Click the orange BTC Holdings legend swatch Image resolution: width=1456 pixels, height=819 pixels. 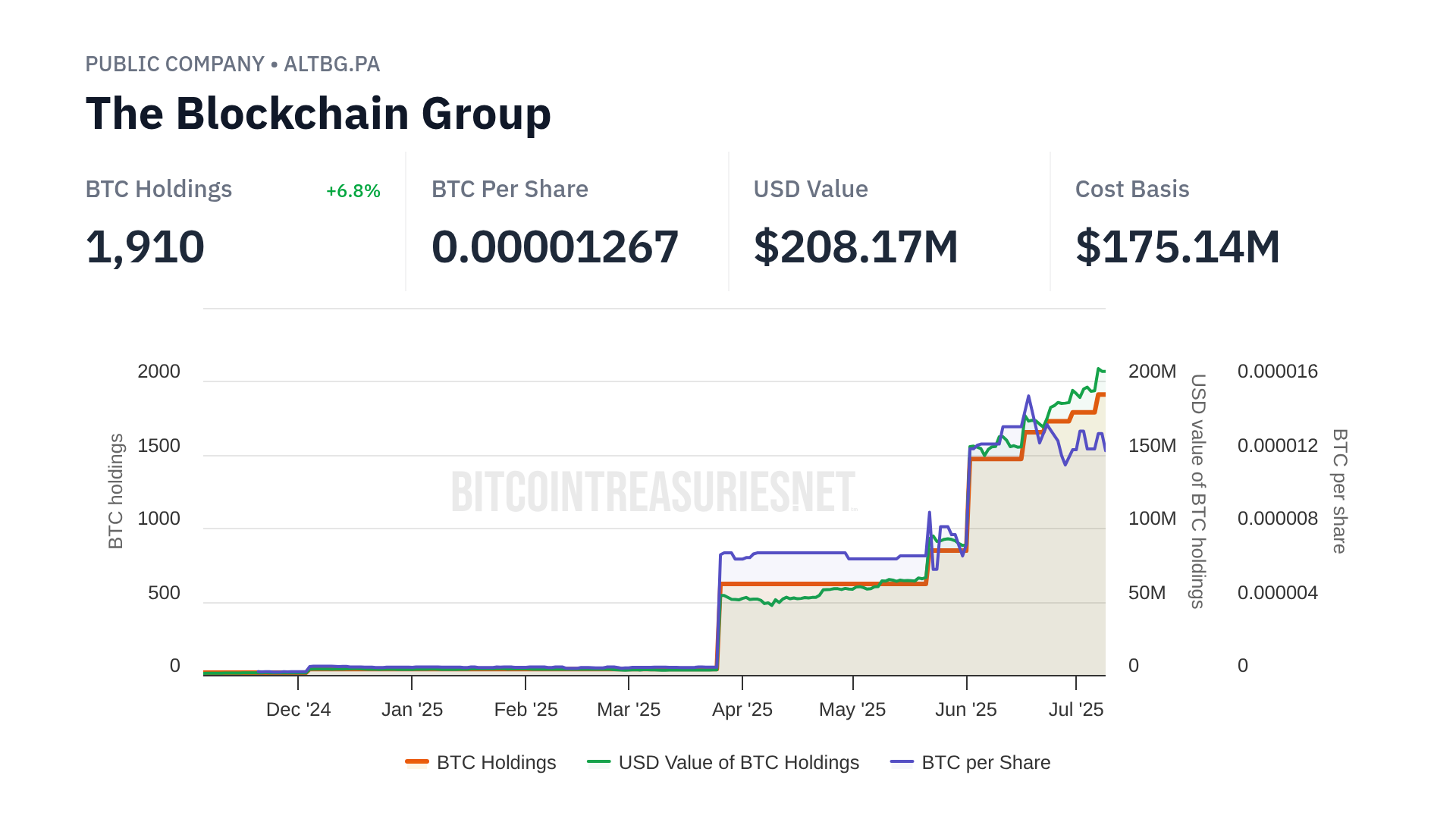pos(417,762)
